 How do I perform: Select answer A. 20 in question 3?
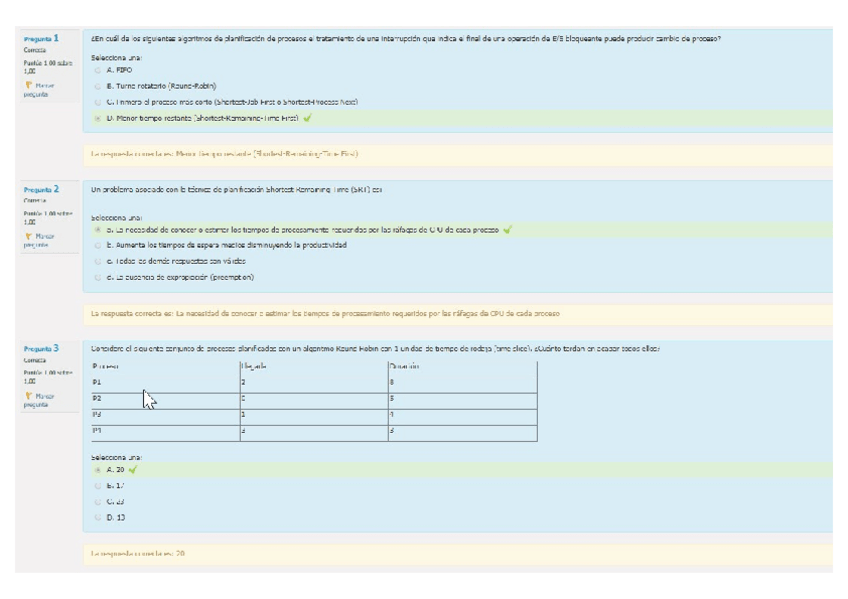coord(98,470)
